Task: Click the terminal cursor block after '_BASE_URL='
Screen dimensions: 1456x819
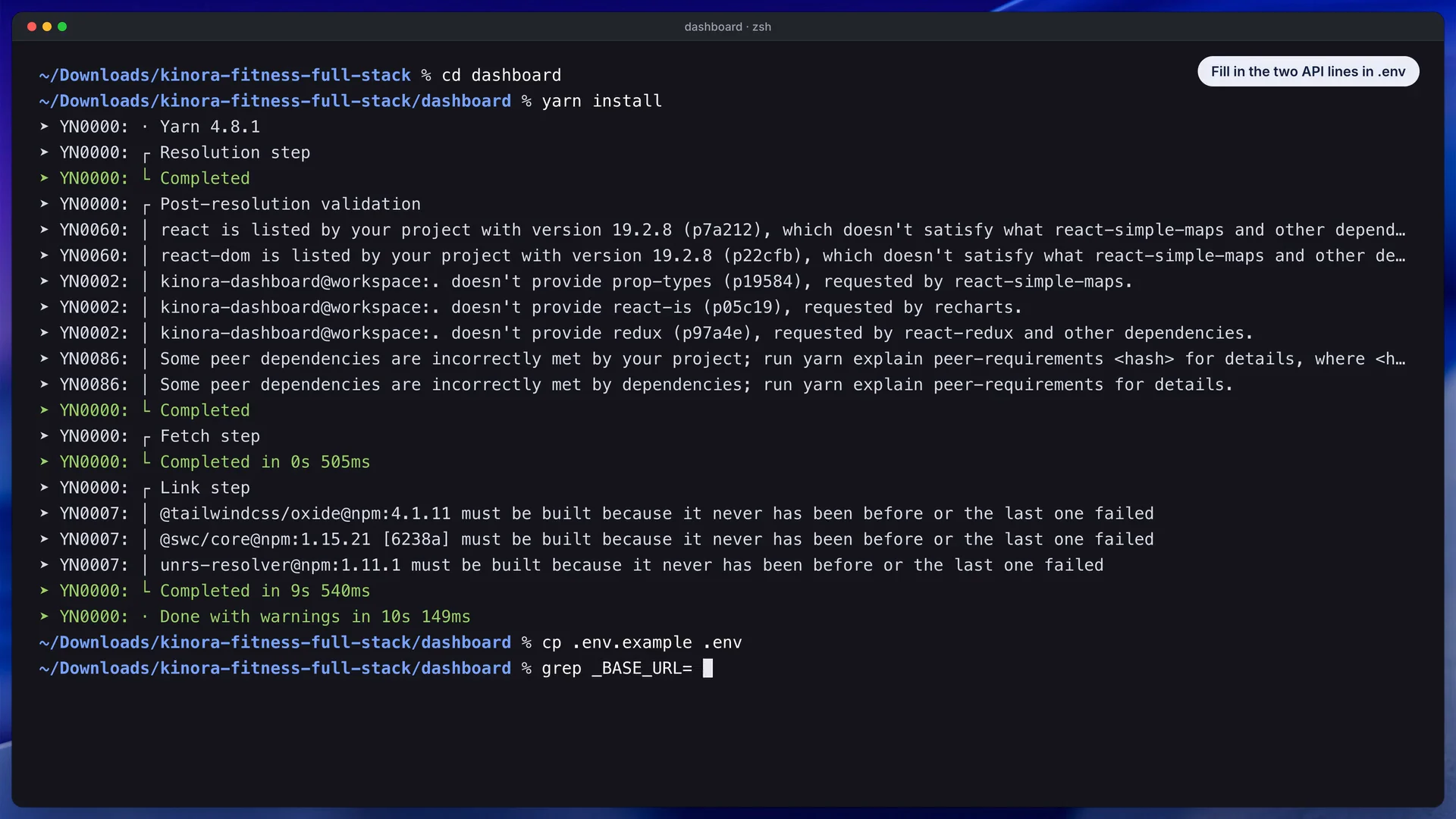Action: (708, 668)
